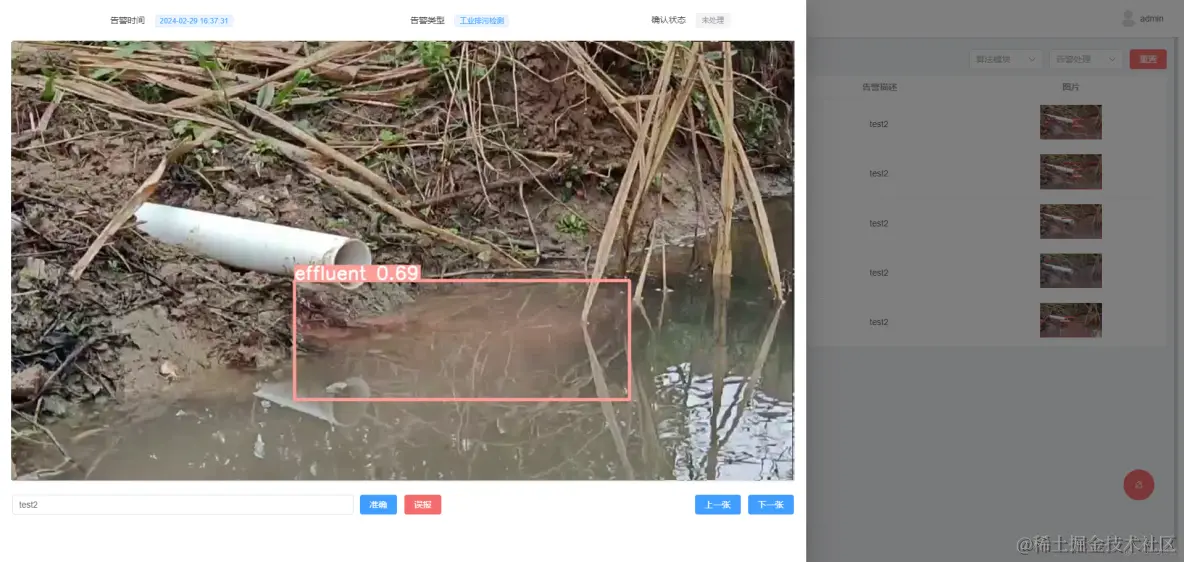Click the 未处理 status tag
This screenshot has width=1184, height=562.
tap(713, 20)
